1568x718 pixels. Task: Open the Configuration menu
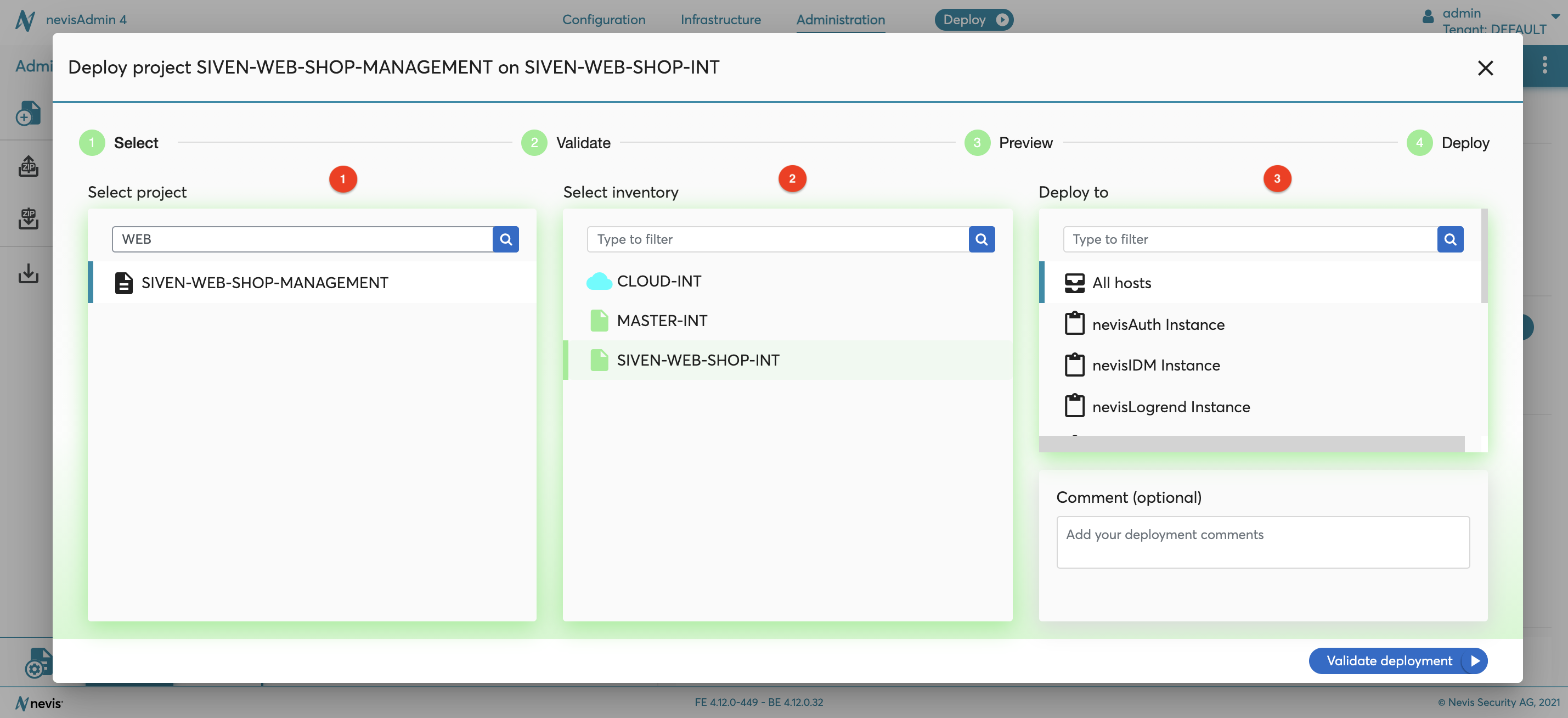[603, 20]
